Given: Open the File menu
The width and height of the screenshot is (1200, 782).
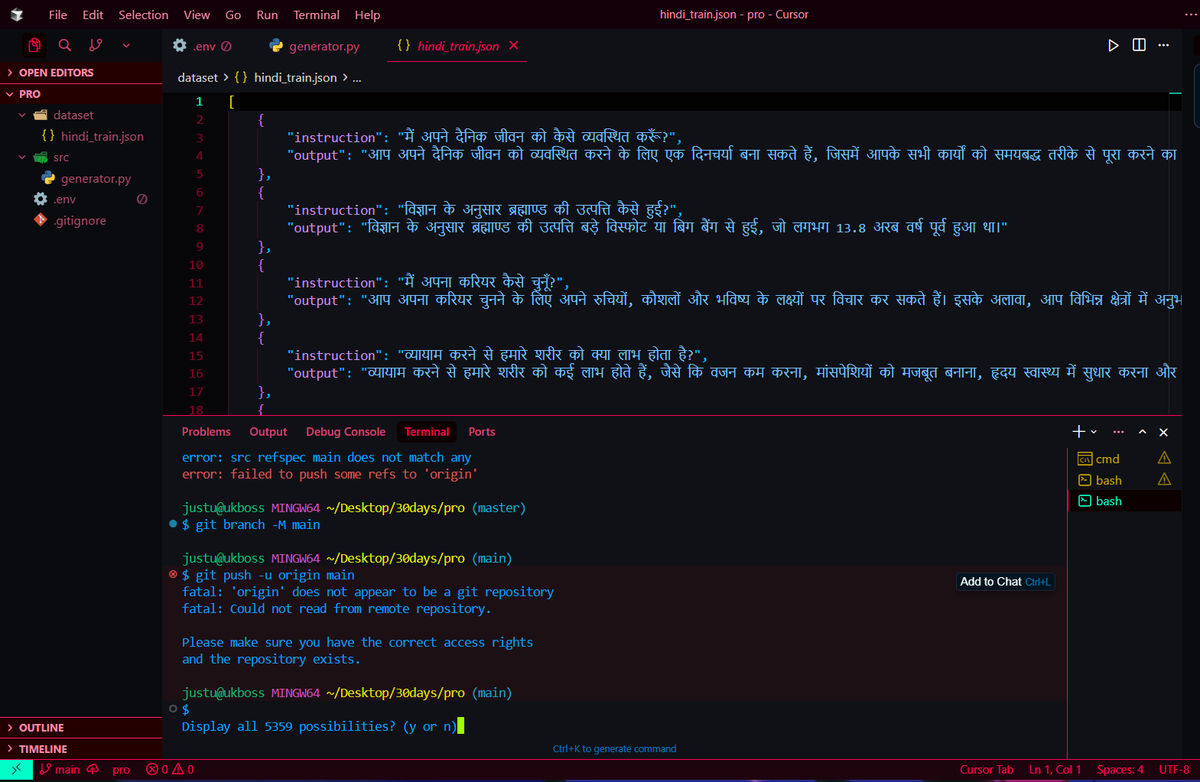Looking at the screenshot, I should point(58,15).
